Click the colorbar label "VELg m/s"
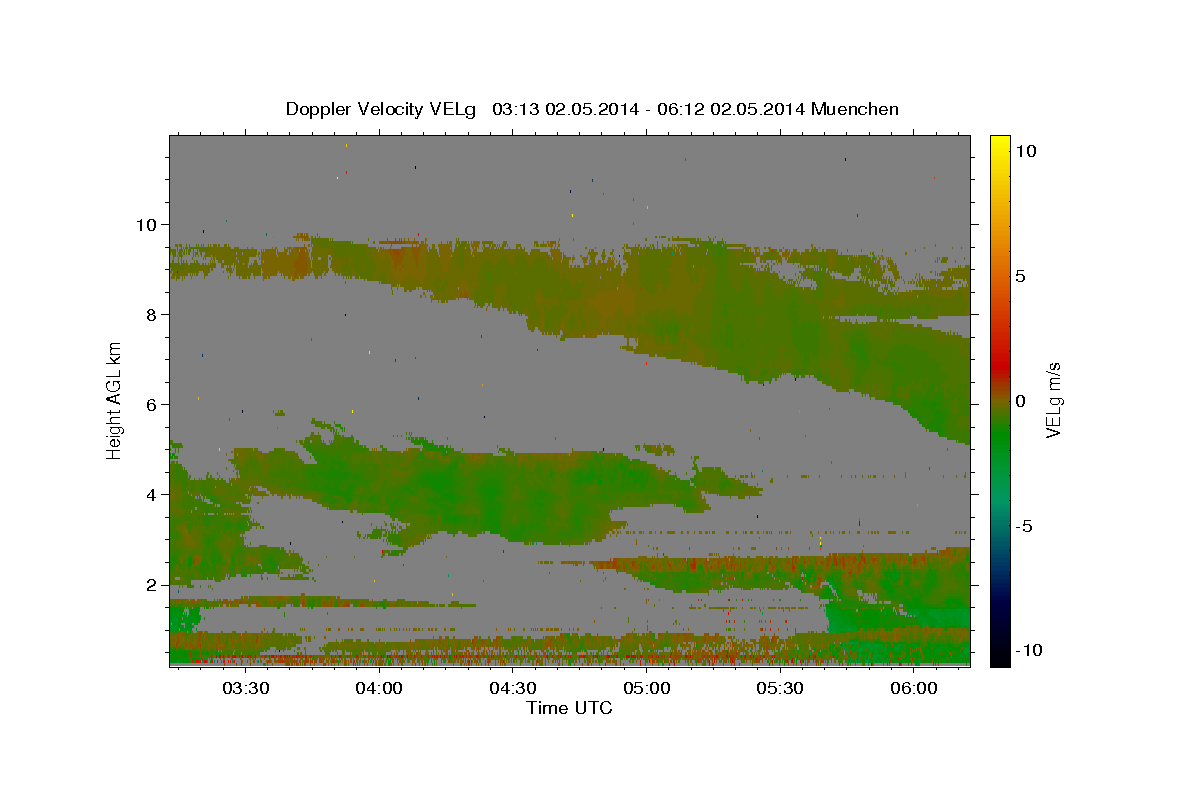 coord(1053,400)
